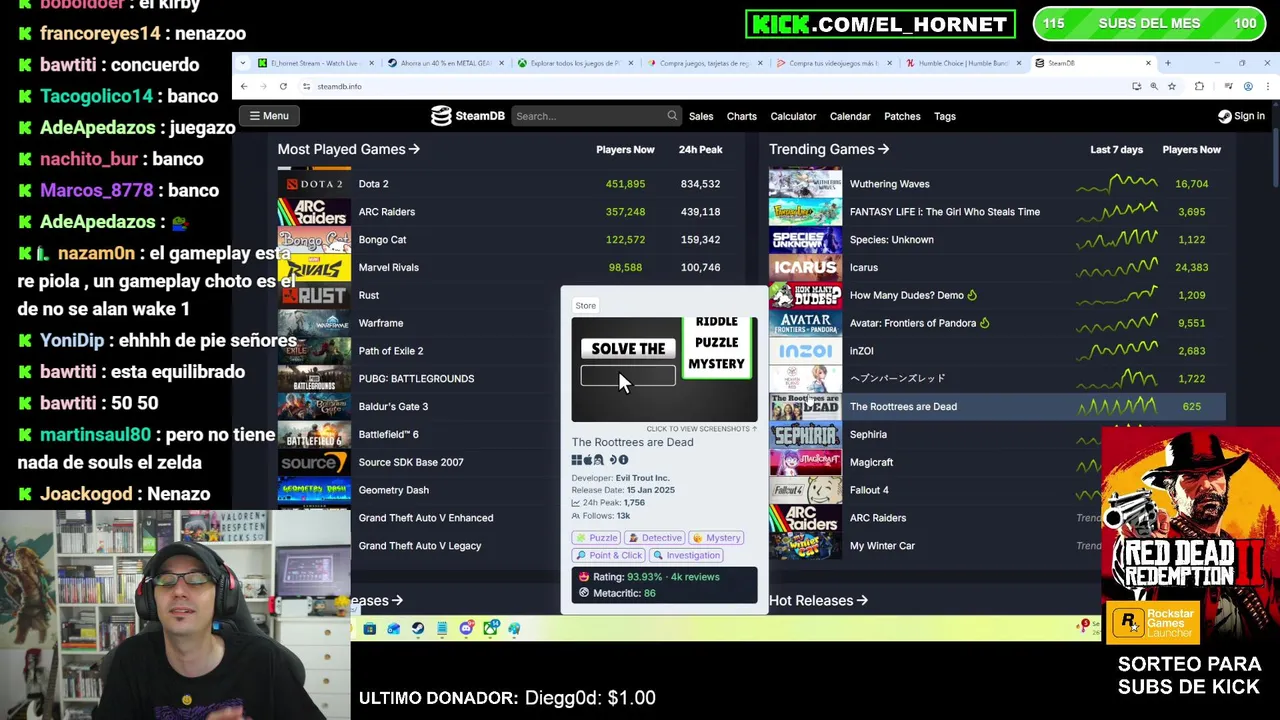Image resolution: width=1280 pixels, height=720 pixels.
Task: Open the Patches navigation item
Action: (902, 116)
